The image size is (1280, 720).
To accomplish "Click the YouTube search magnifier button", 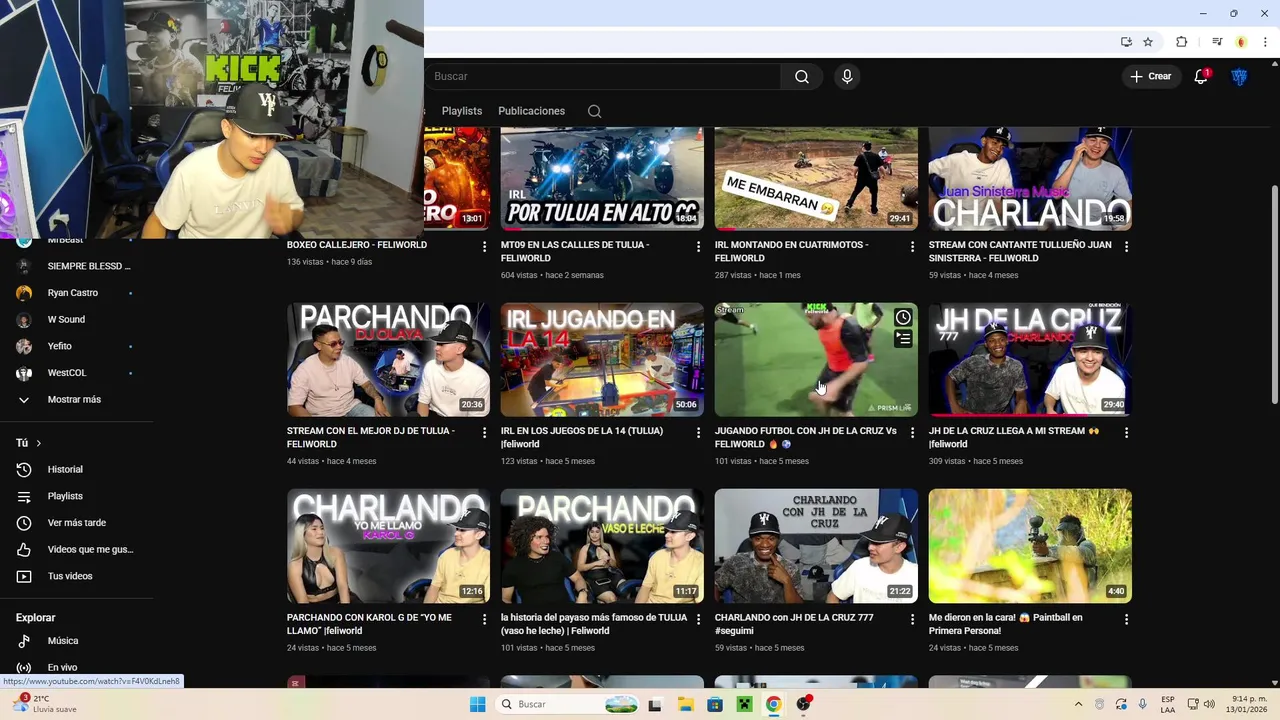I will tap(802, 77).
